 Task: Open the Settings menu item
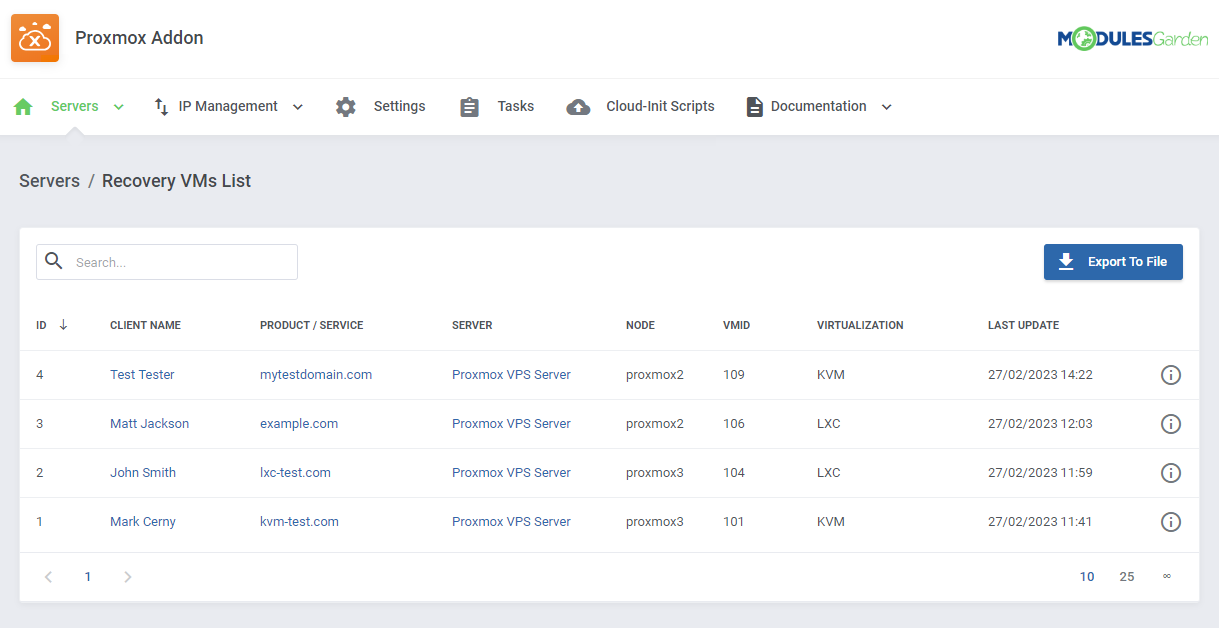click(399, 106)
